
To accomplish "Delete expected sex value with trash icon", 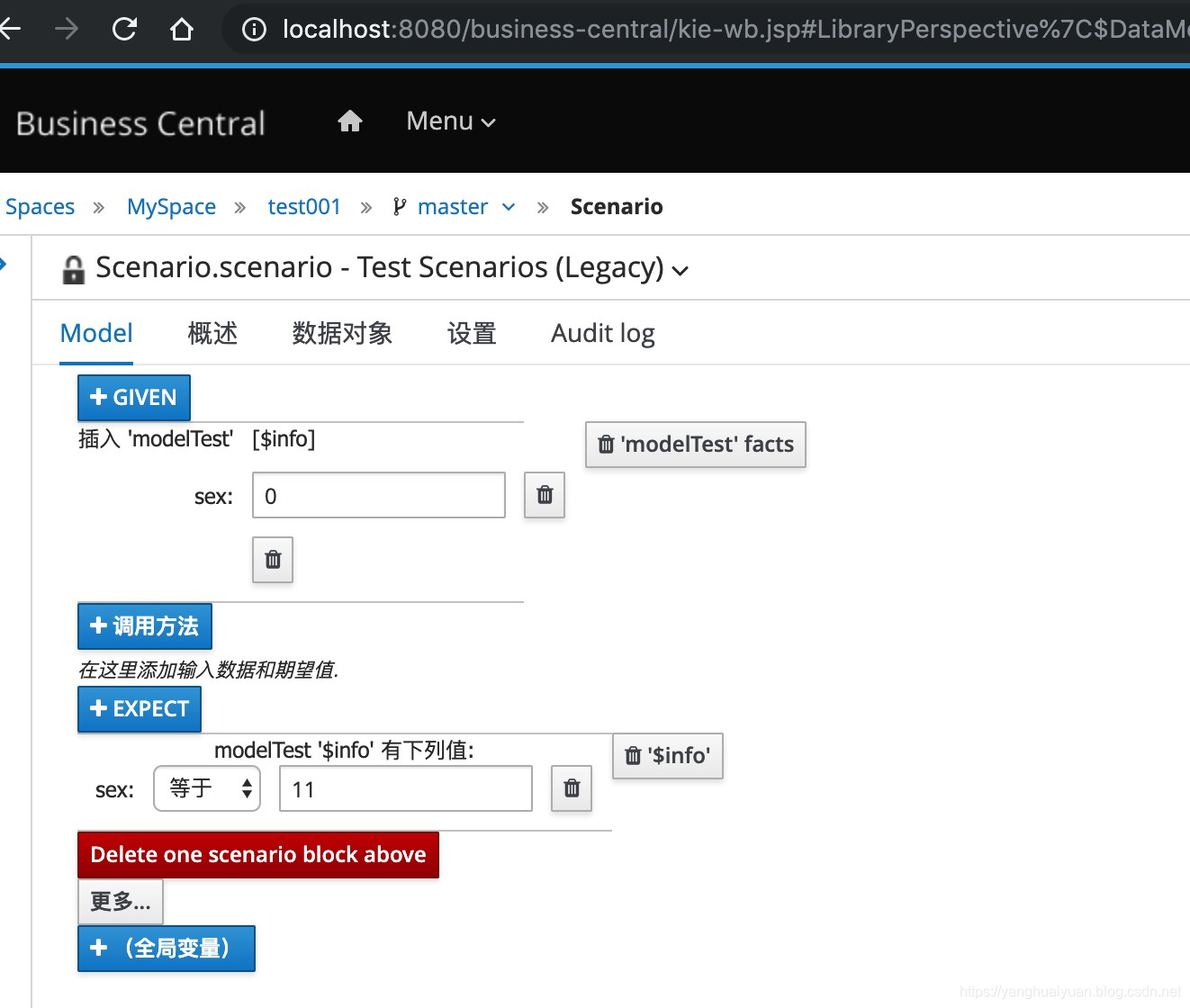I will click(x=572, y=788).
